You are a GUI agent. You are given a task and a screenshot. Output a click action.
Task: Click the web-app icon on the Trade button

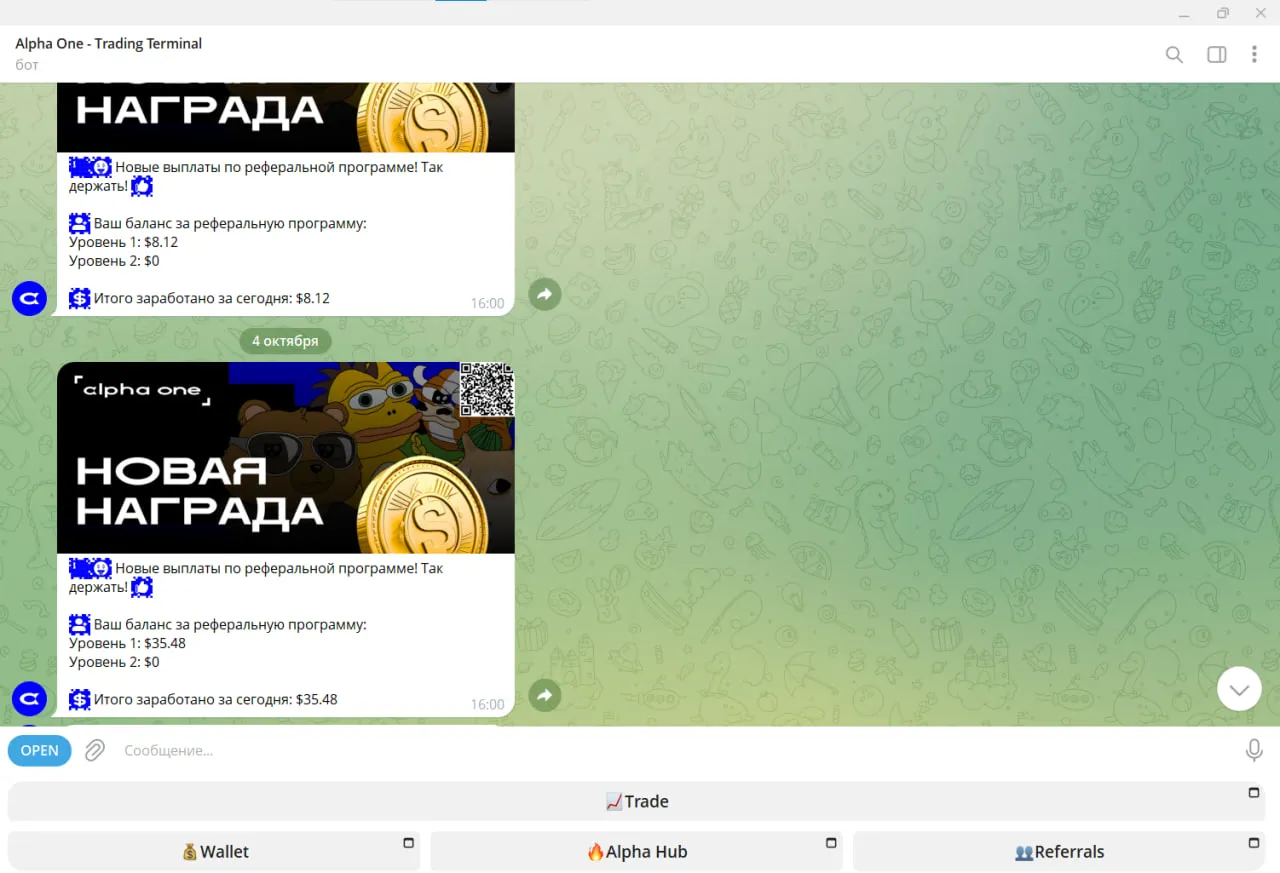1254,793
